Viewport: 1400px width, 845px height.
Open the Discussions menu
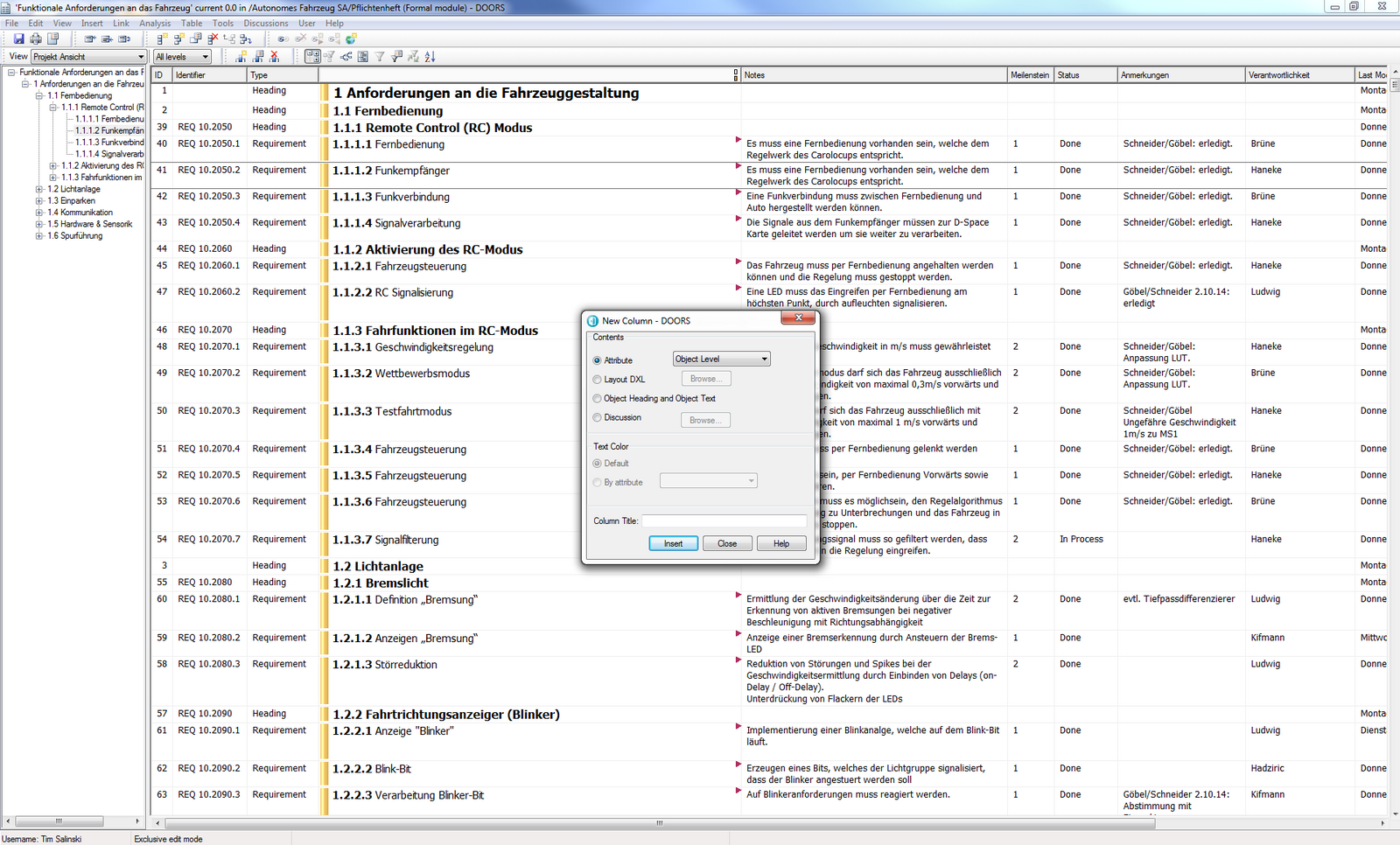coord(265,24)
